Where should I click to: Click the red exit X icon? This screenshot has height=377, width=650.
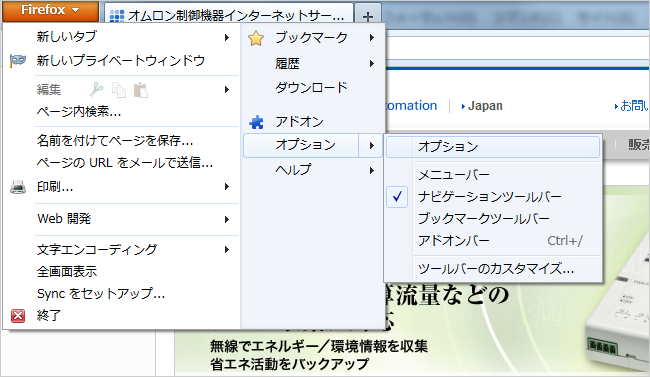[x=18, y=316]
